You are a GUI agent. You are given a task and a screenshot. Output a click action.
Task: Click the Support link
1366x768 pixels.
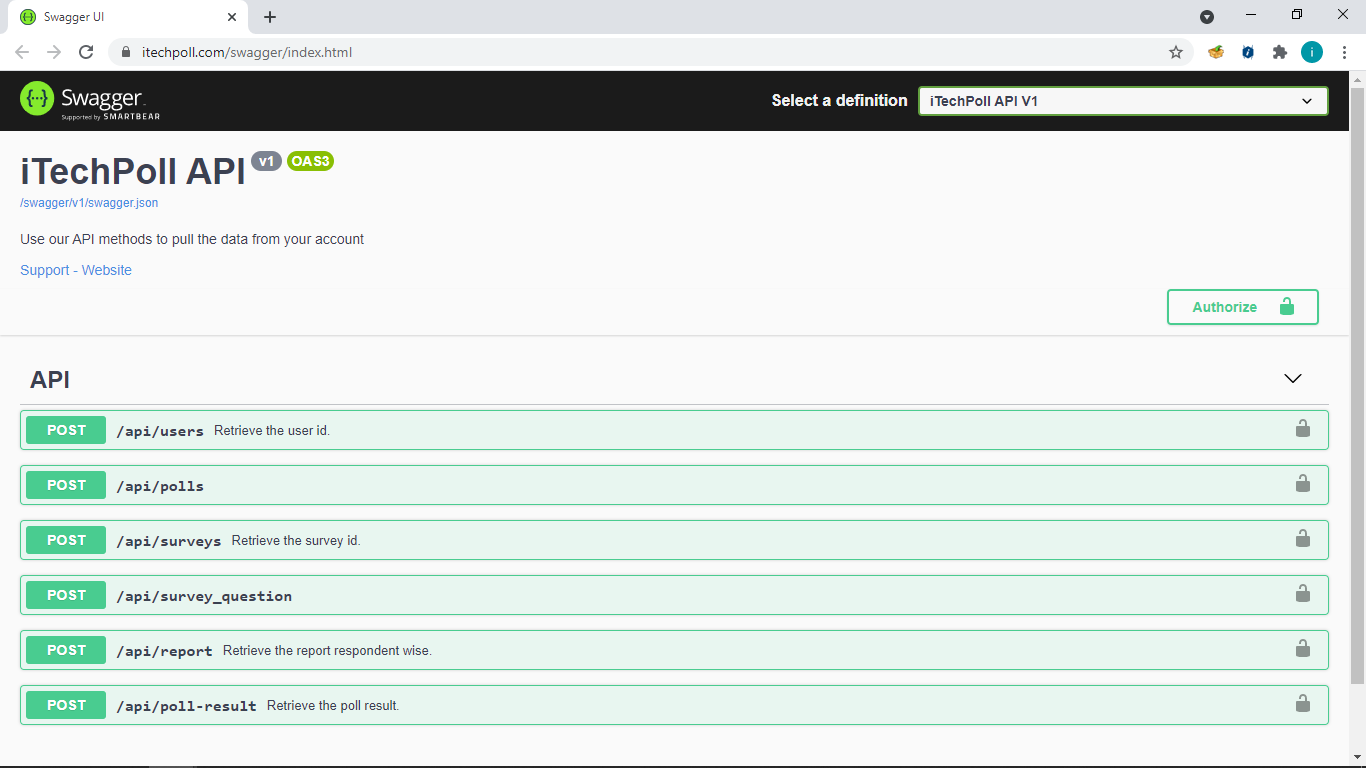click(45, 270)
